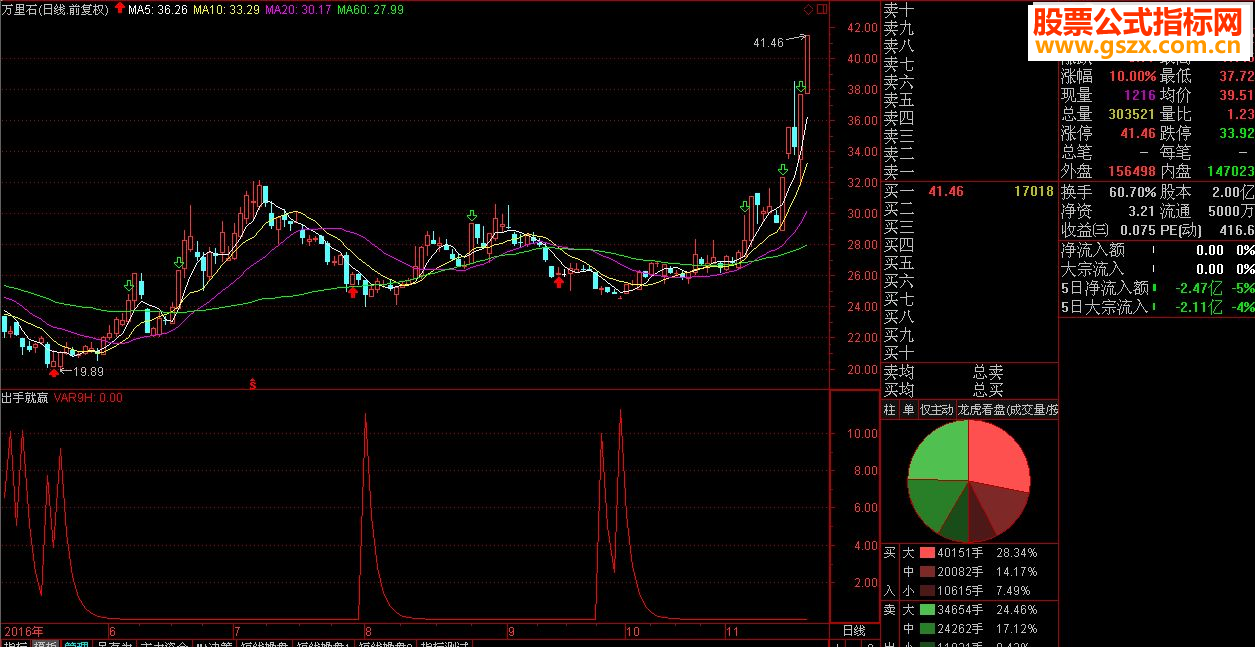This screenshot has width=1255, height=647.
Task: Click the 买十 order book row
Action: (x=969, y=353)
